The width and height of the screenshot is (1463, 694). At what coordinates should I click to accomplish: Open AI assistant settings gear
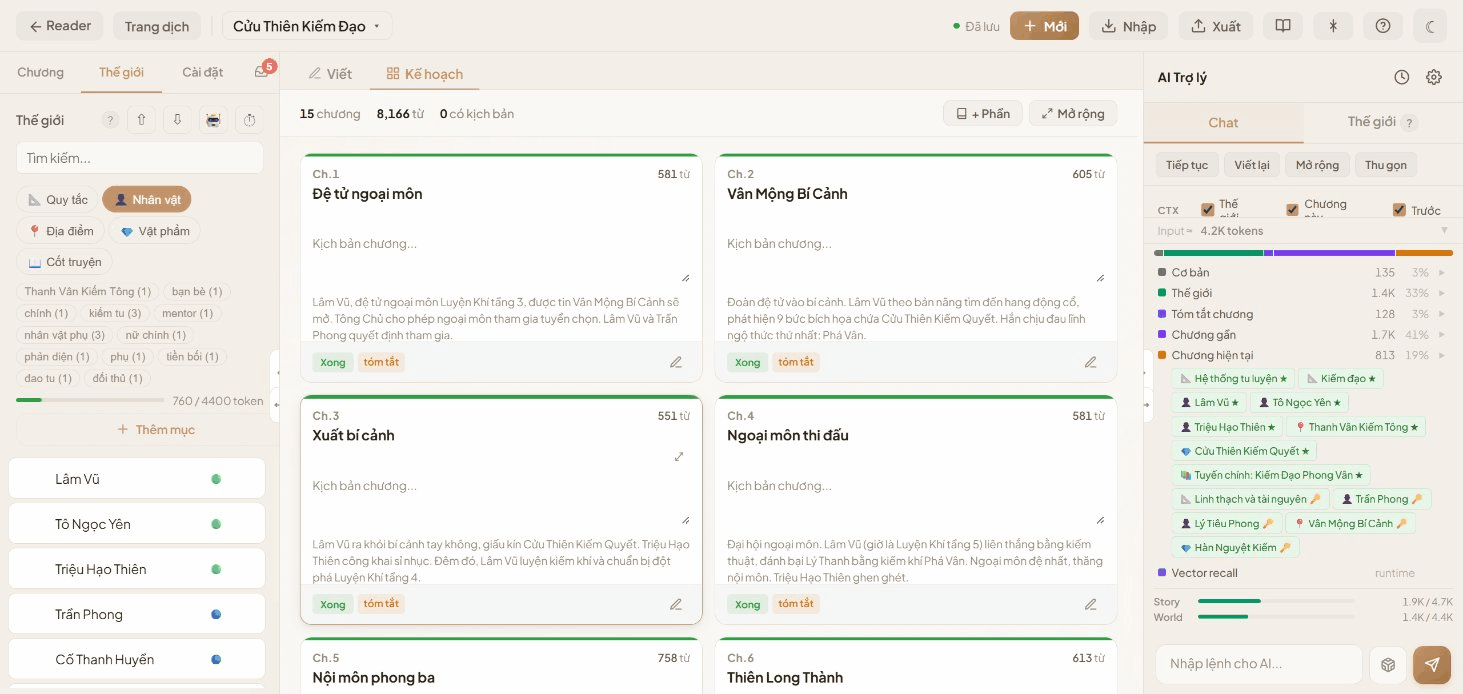click(x=1434, y=77)
